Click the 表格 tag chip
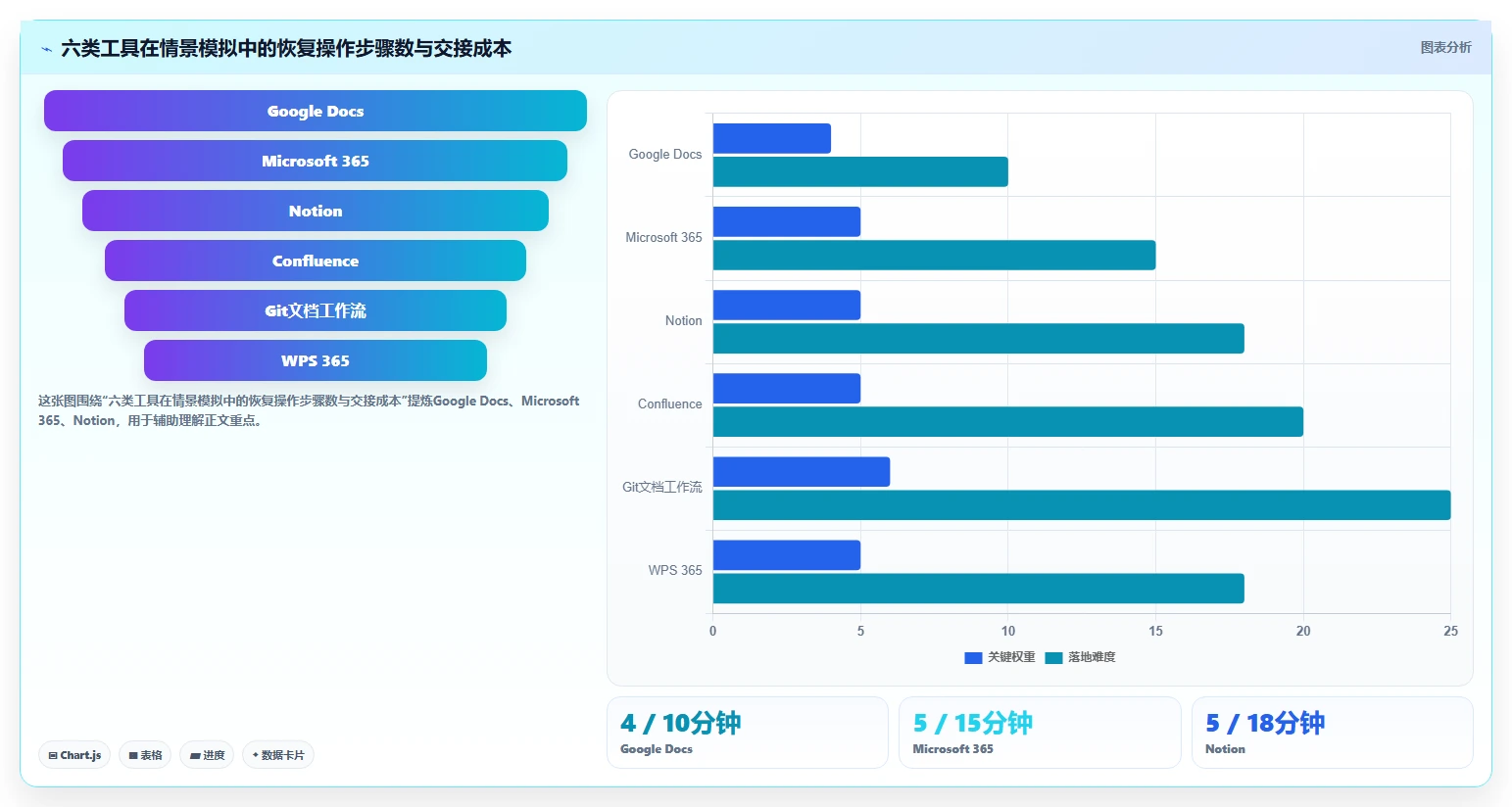 (x=145, y=755)
